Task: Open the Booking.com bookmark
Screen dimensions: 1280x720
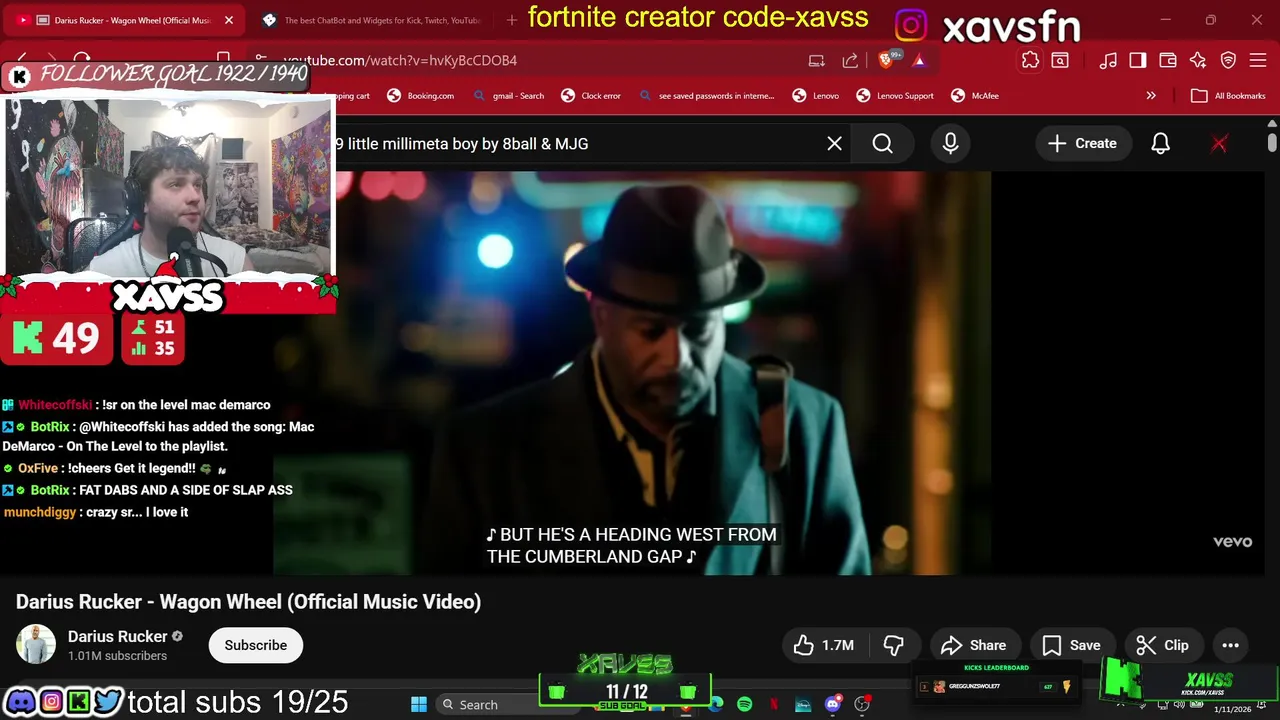Action: click(421, 96)
